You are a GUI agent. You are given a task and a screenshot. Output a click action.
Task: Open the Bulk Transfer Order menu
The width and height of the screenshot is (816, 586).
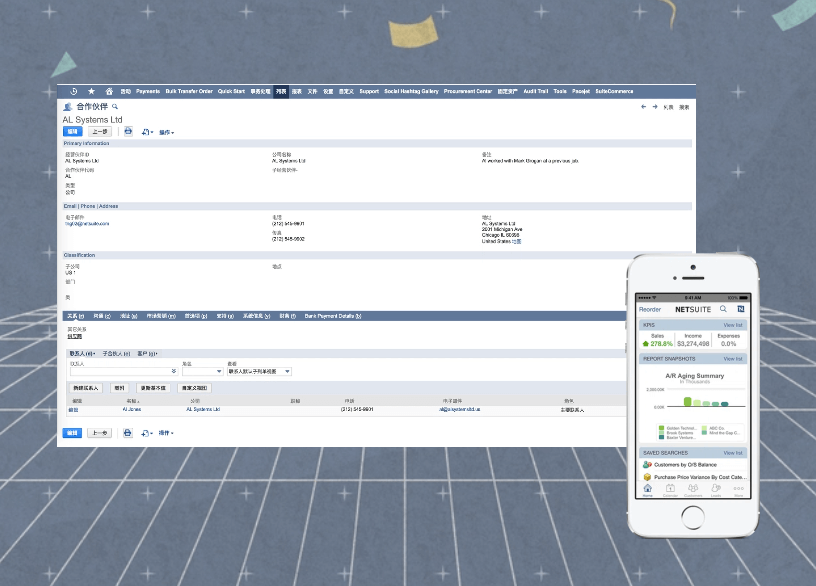tap(189, 91)
